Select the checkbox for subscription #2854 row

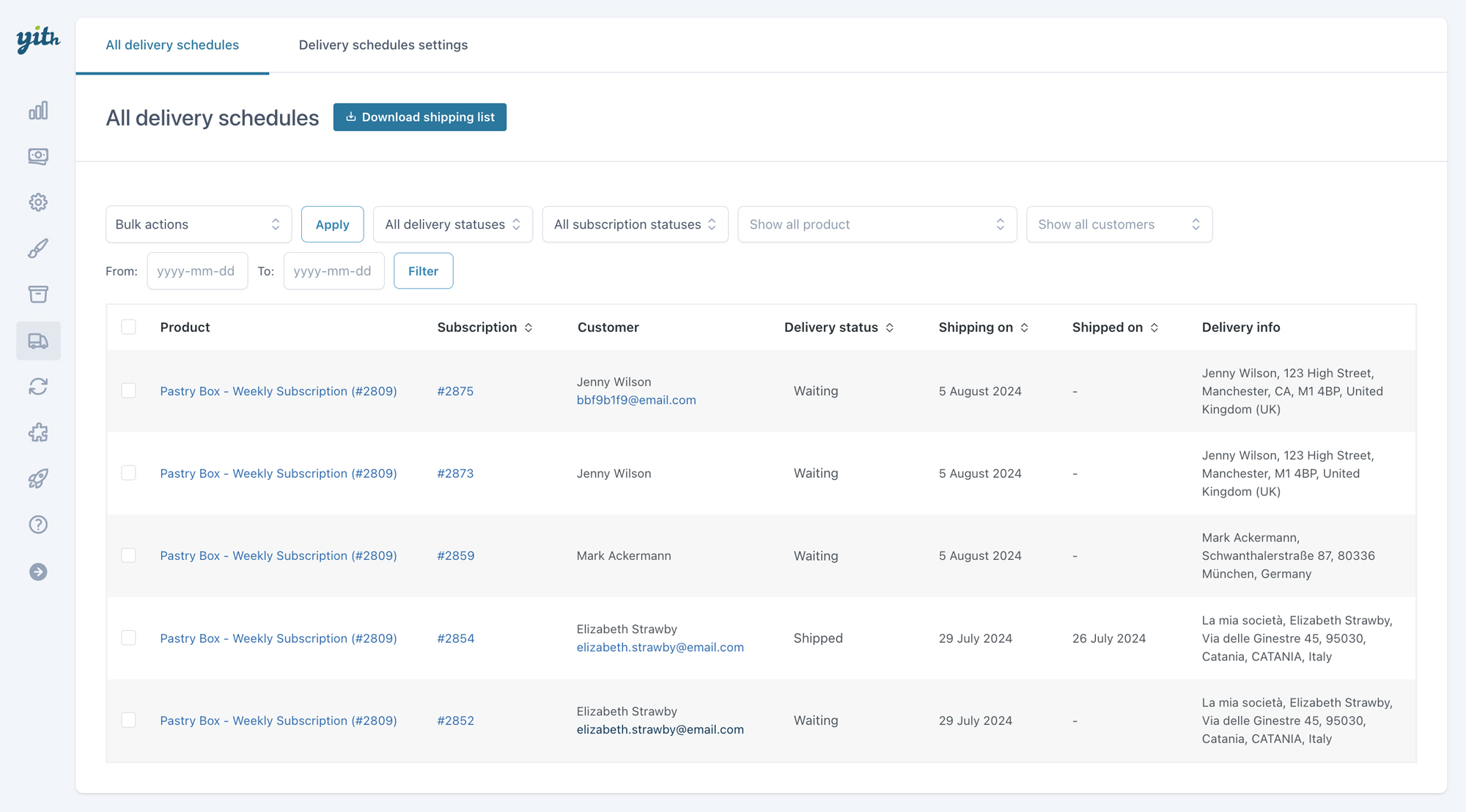[x=128, y=638]
